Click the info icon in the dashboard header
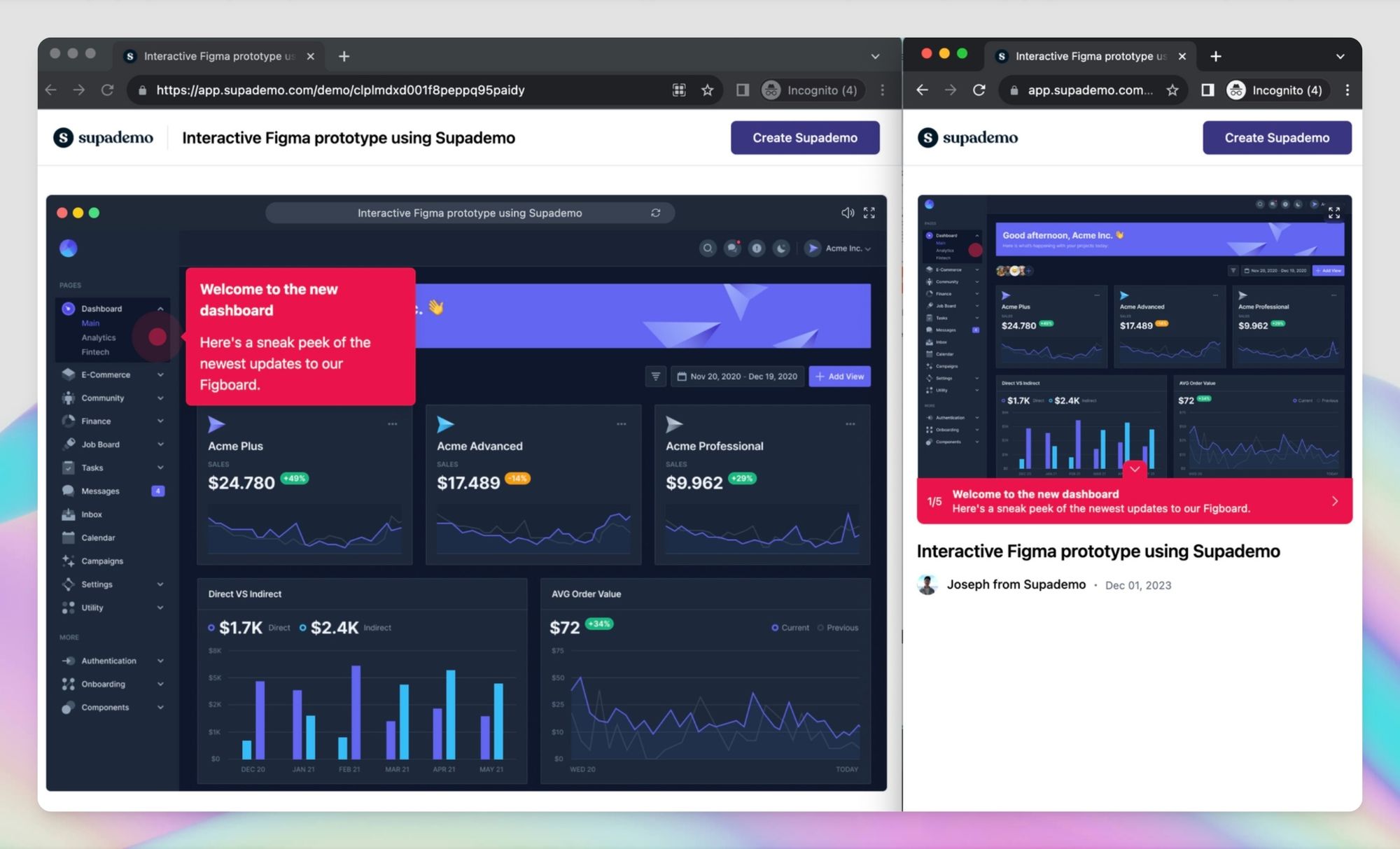This screenshot has height=849, width=1400. tap(757, 248)
